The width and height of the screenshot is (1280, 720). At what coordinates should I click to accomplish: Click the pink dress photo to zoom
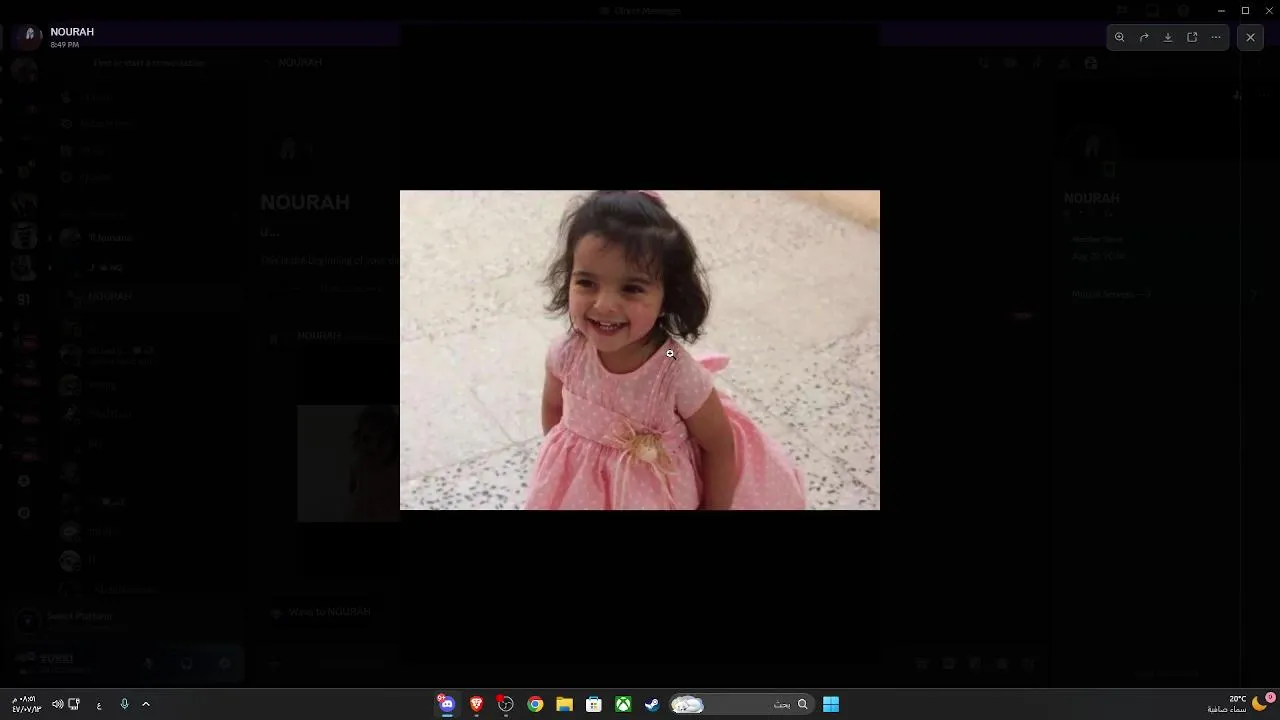(640, 350)
